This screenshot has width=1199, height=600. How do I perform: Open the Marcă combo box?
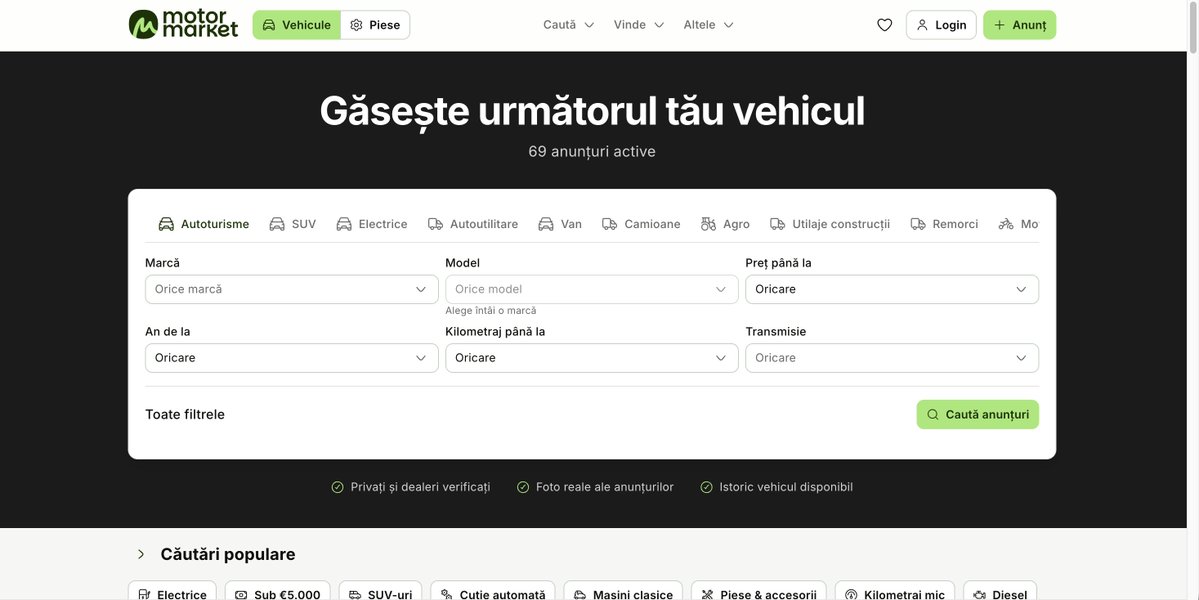[291, 289]
